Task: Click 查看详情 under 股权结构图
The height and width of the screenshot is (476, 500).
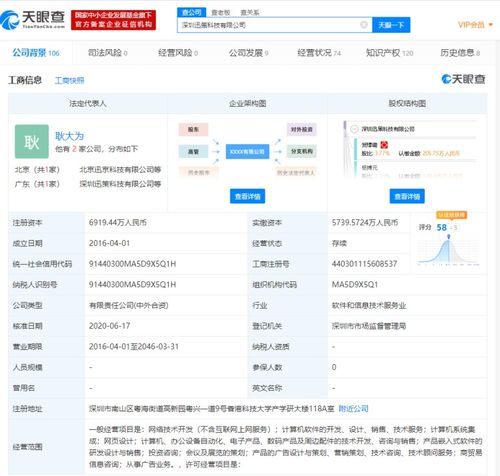Action: [x=407, y=196]
